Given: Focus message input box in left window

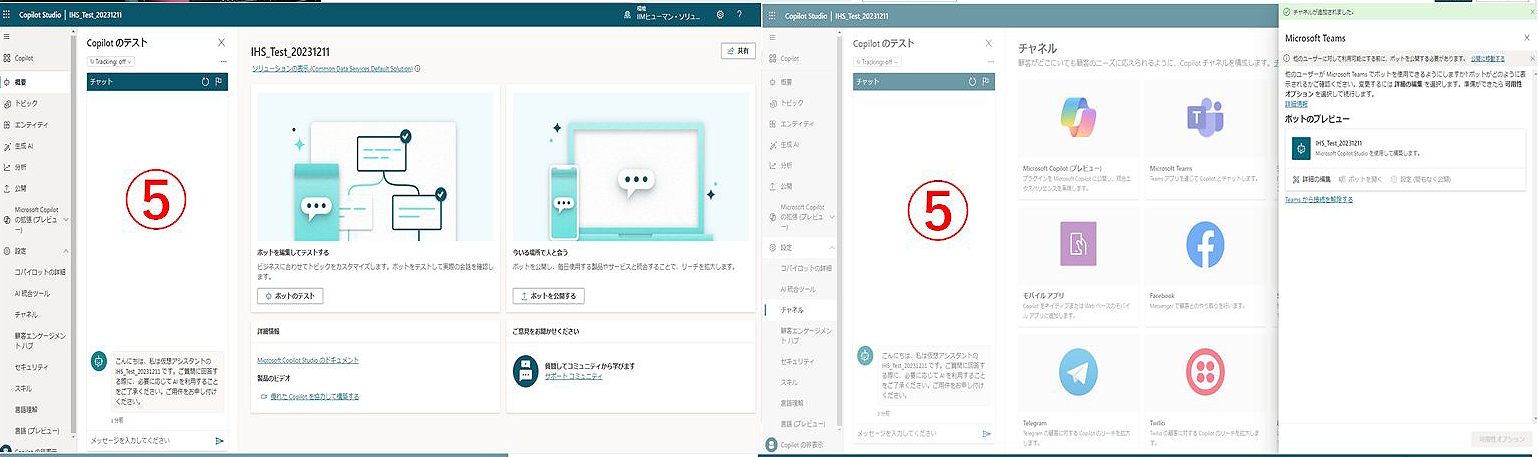Looking at the screenshot, I should pos(150,440).
